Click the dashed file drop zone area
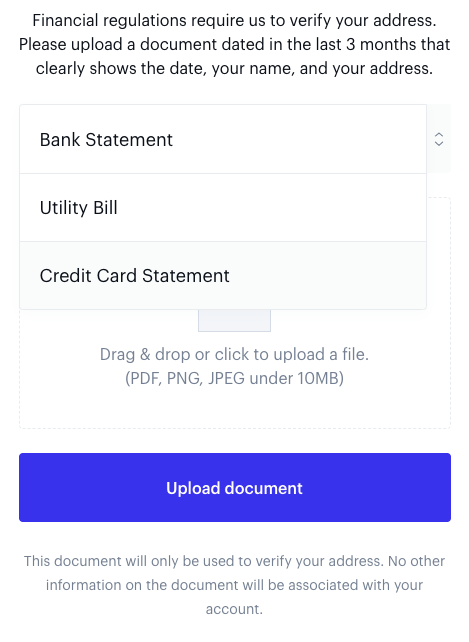Screen dimensions: 469x642 235,368
